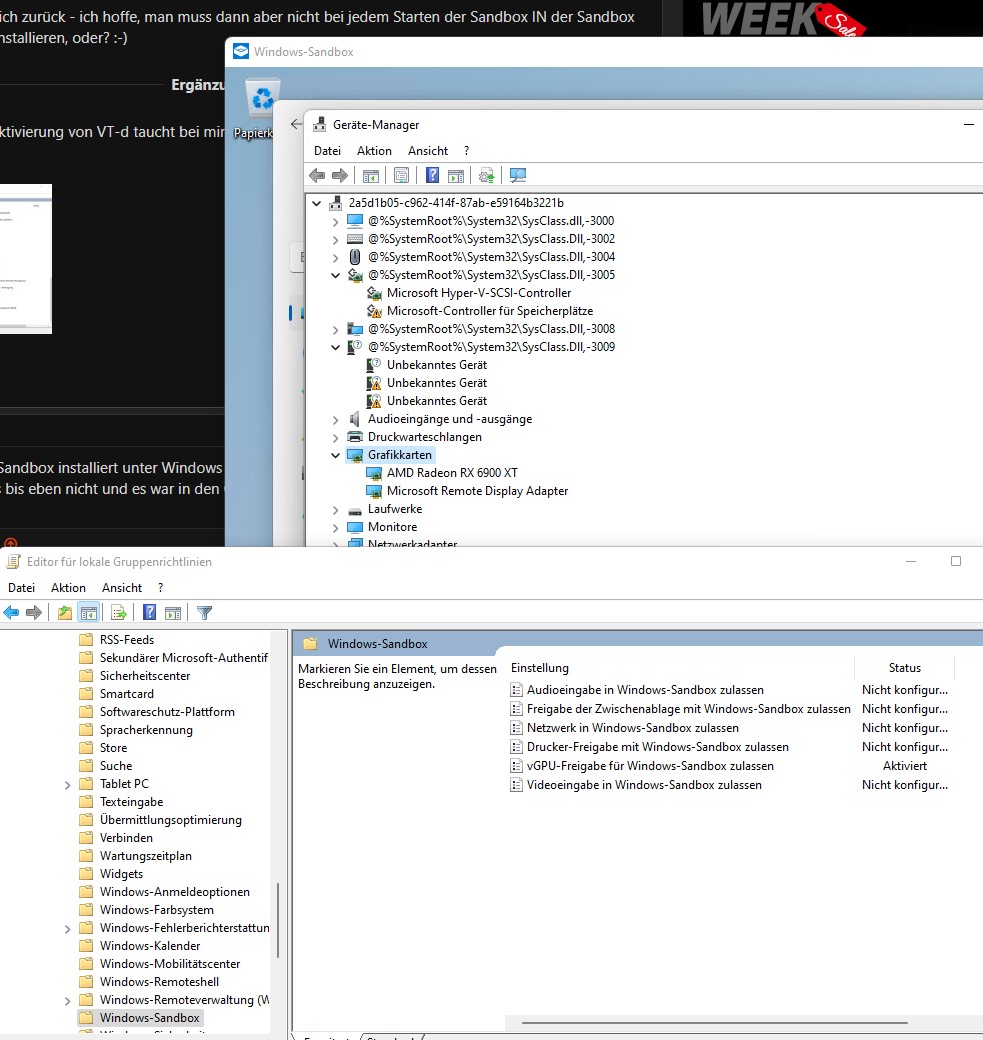The height and width of the screenshot is (1040, 983).
Task: Click back arrow left of Geräte-Manager window
Action: pos(296,124)
